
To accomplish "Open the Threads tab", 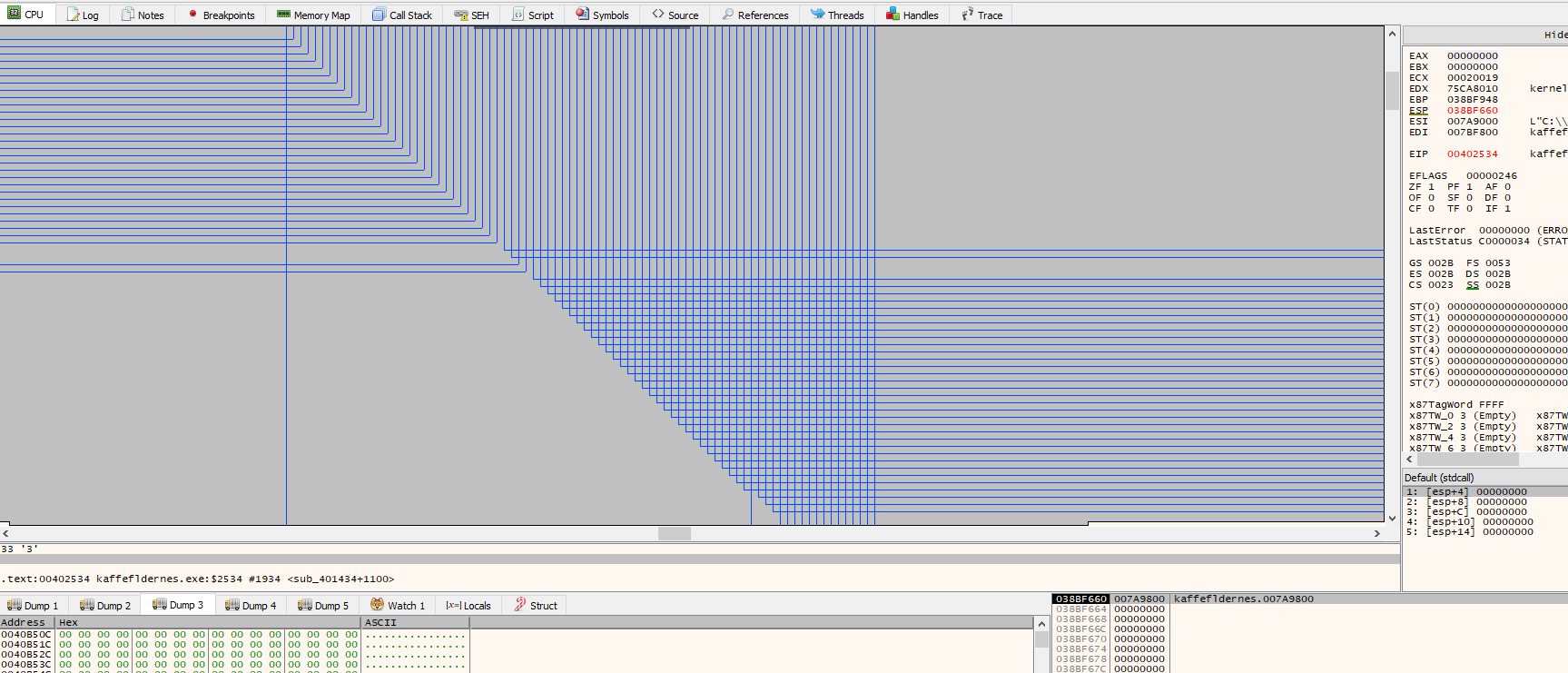I will [x=837, y=15].
